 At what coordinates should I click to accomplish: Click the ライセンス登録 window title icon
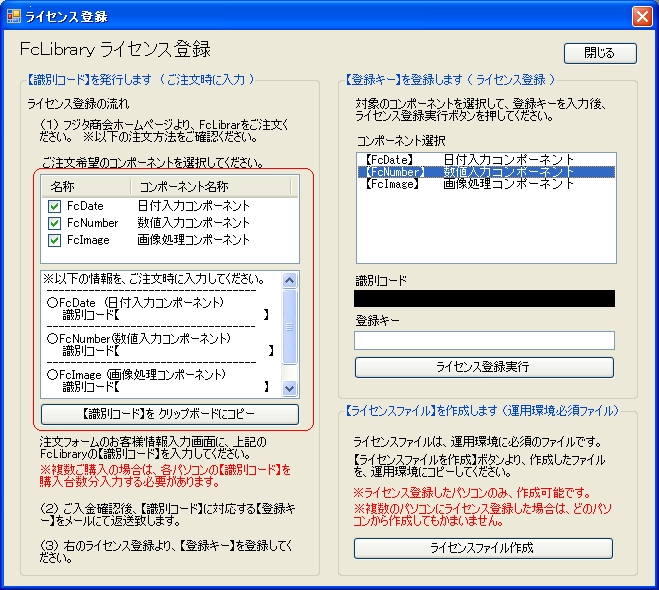13,16
